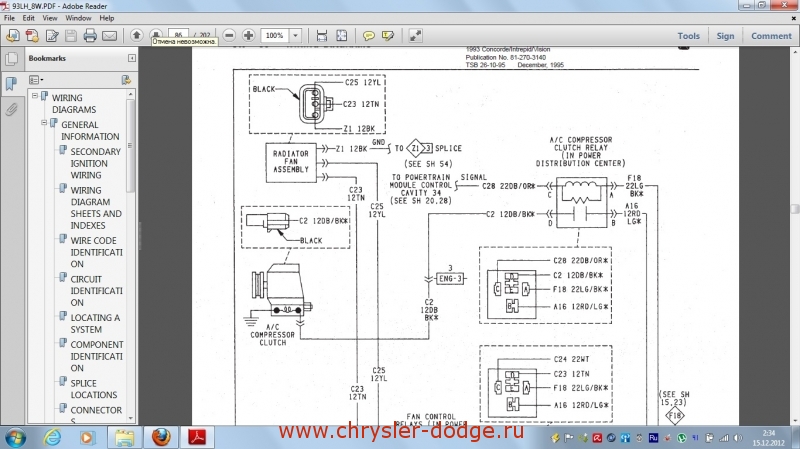The image size is (800, 449).
Task: Click the network signal tray icon
Action: click(x=724, y=438)
